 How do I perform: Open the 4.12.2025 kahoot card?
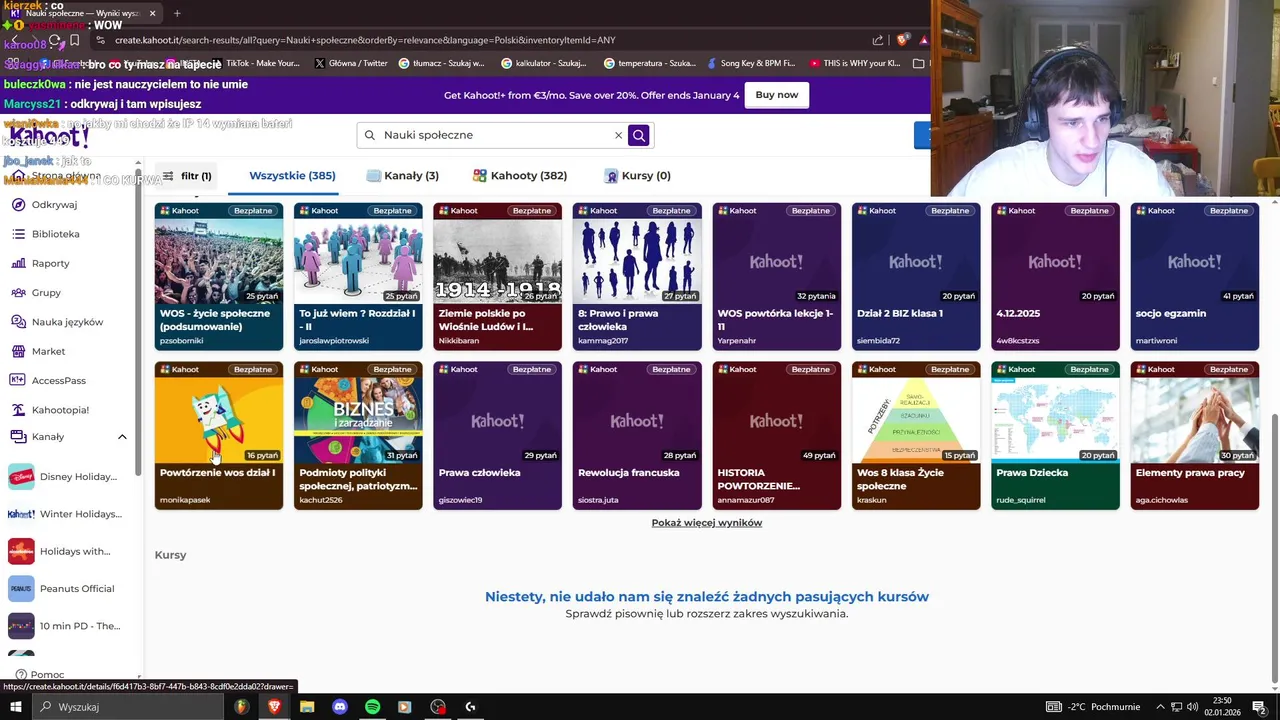(x=1055, y=277)
